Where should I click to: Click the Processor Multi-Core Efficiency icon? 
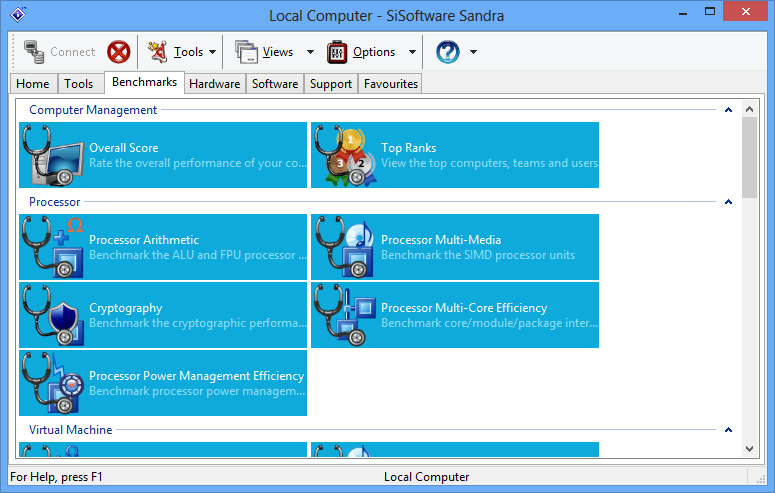(345, 315)
